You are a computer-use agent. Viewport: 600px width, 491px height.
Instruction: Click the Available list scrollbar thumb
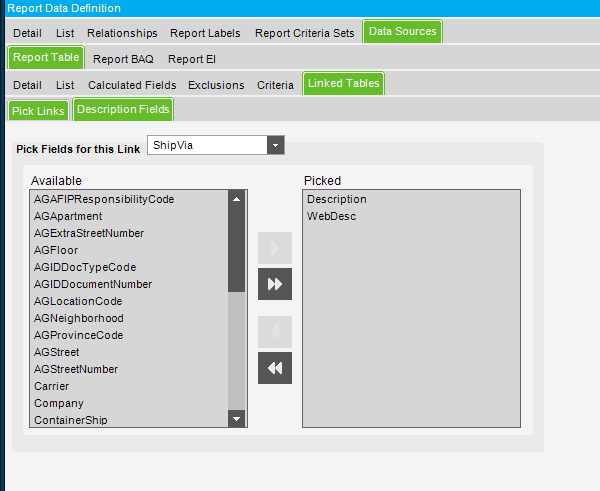point(236,249)
